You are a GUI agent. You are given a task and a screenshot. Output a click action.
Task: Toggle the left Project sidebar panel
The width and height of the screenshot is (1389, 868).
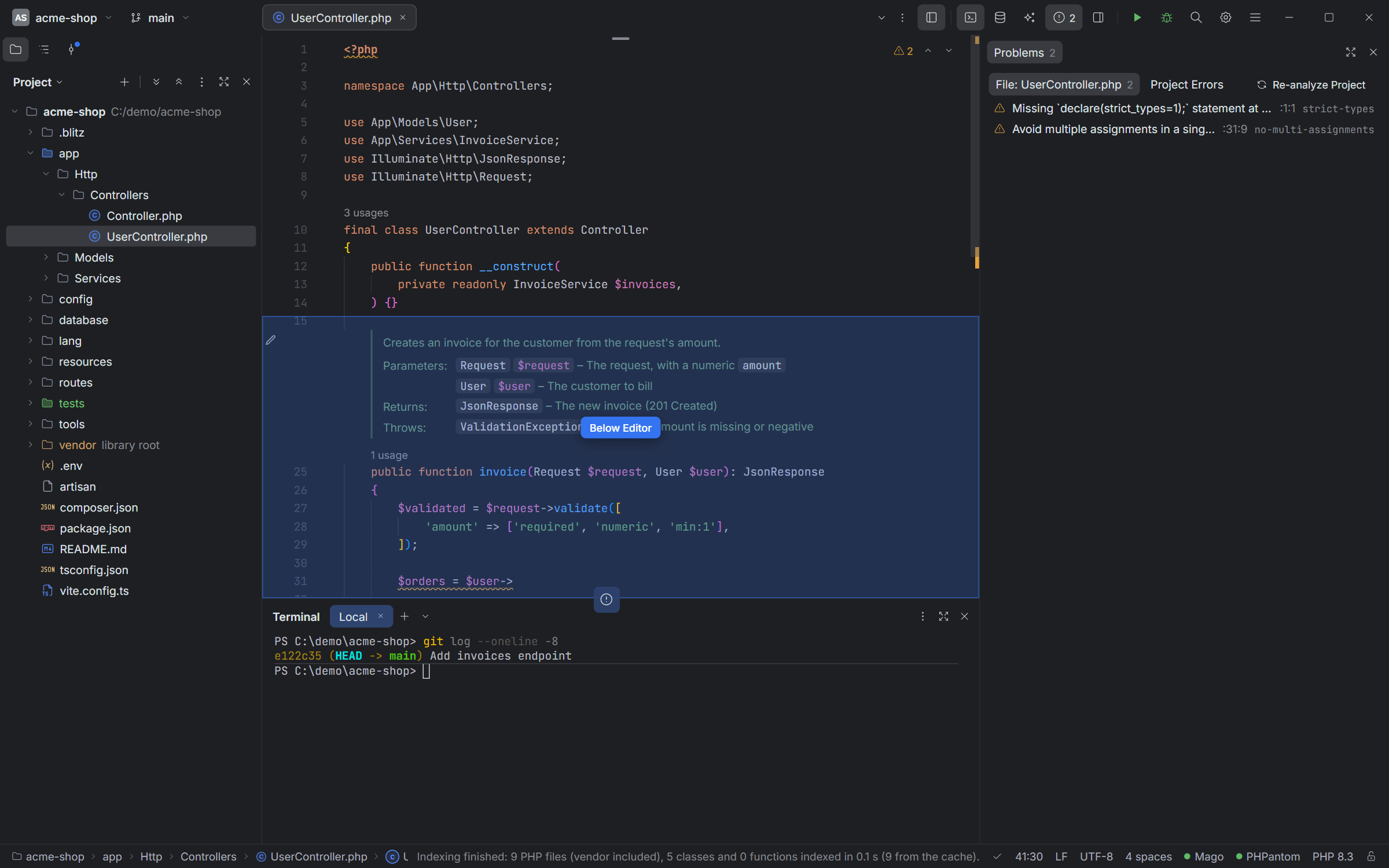(931, 17)
